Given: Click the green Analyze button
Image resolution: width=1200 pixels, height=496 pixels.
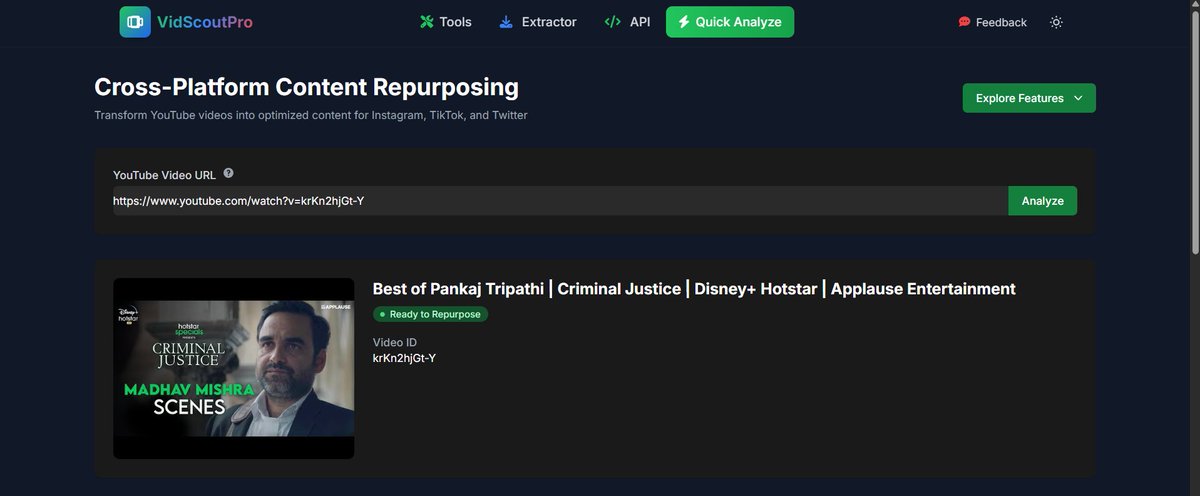Looking at the screenshot, I should (1043, 201).
